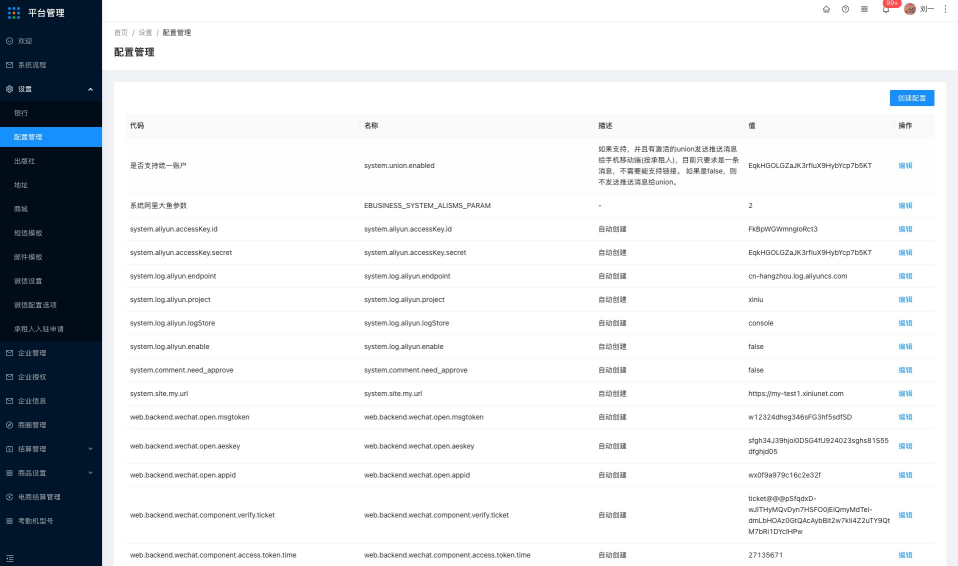Click the value xiniu in project row

[756, 300]
